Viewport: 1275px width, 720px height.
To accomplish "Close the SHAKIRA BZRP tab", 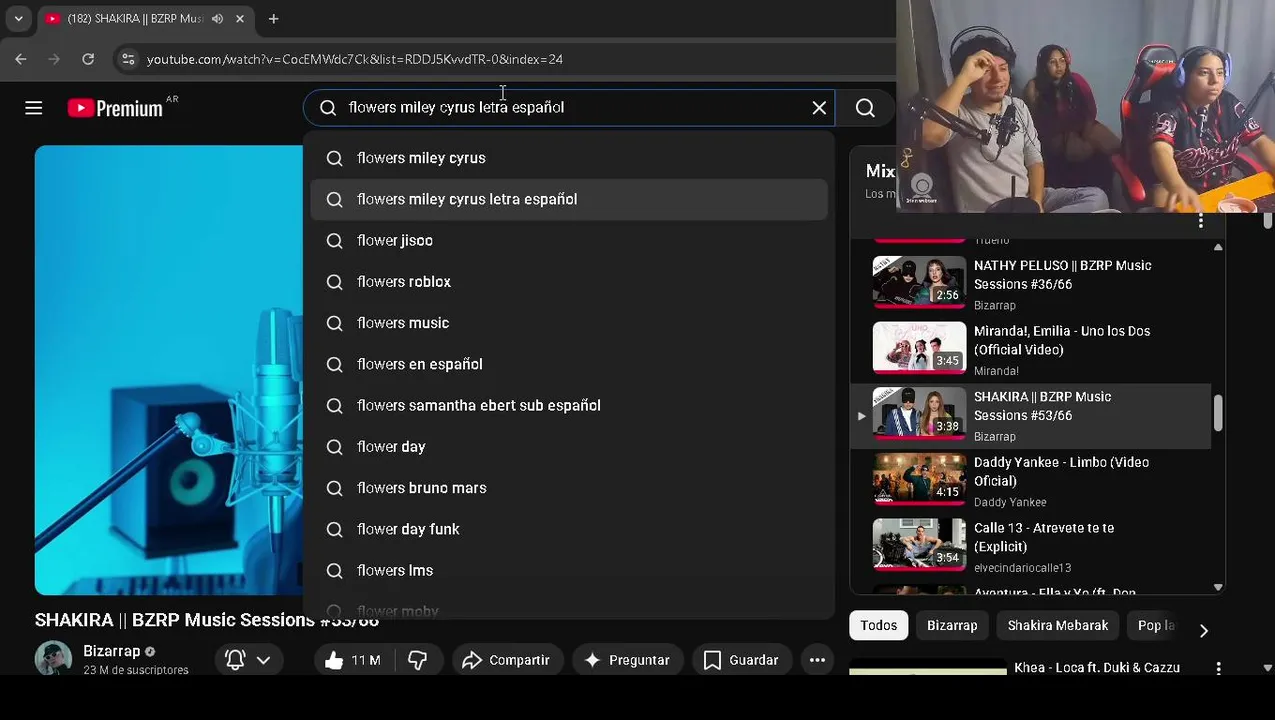I will pos(240,18).
